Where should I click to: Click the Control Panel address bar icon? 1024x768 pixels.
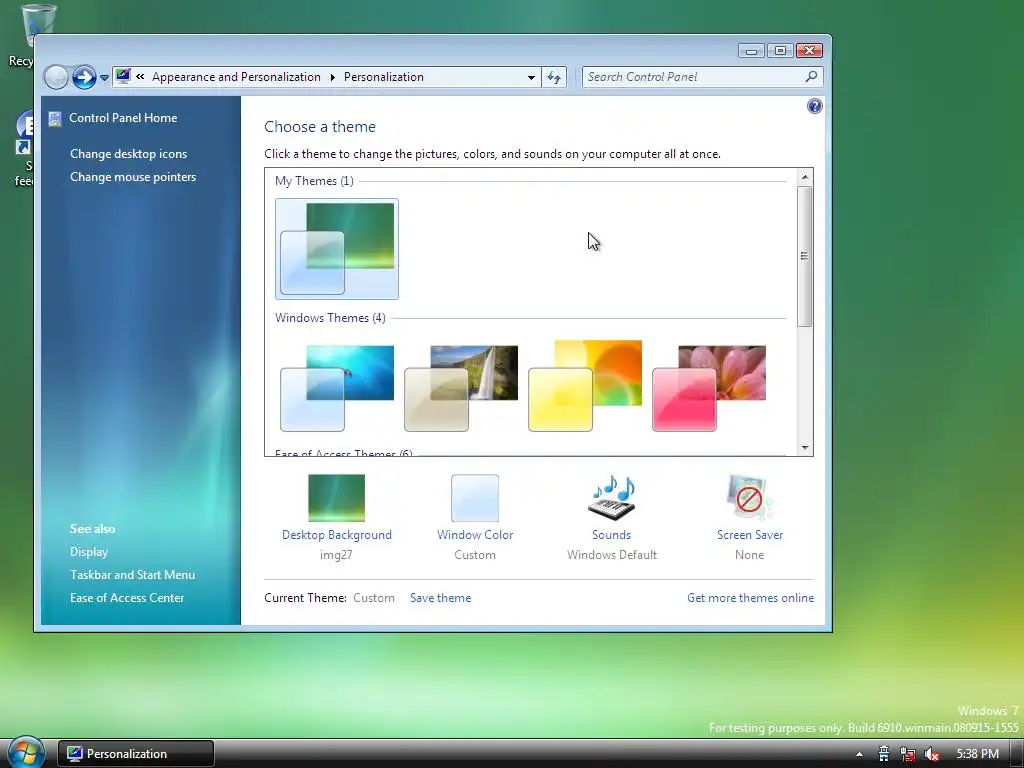click(123, 76)
